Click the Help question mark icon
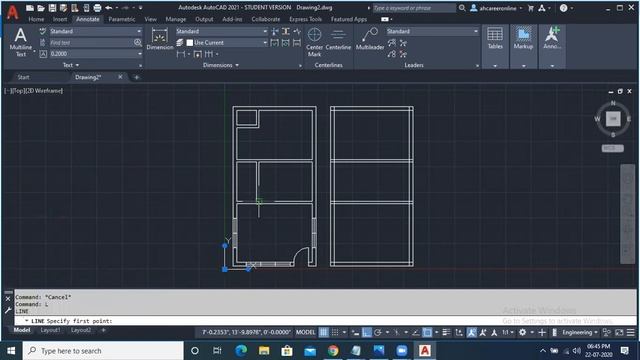Viewport: 640px width, 360px height. click(x=563, y=8)
